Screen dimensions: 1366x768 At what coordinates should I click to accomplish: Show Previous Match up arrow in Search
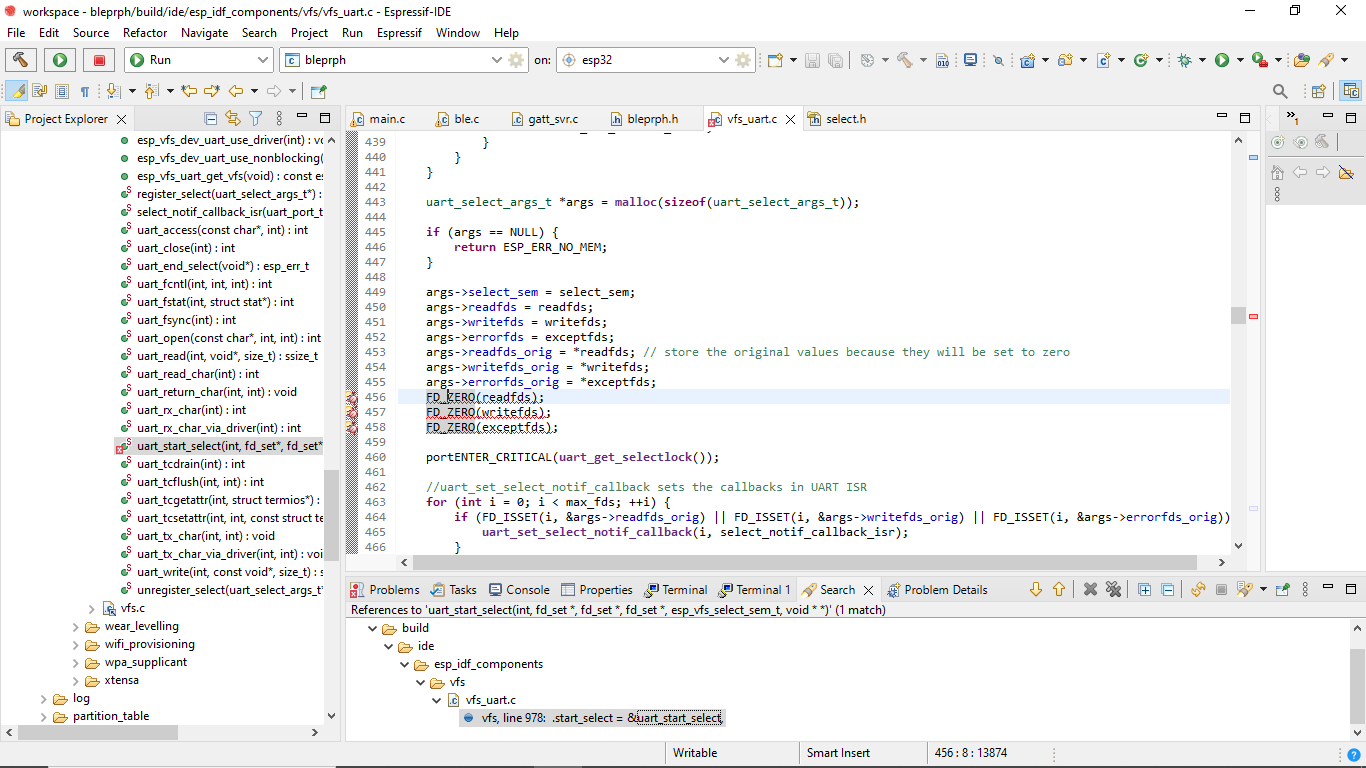tap(1059, 589)
